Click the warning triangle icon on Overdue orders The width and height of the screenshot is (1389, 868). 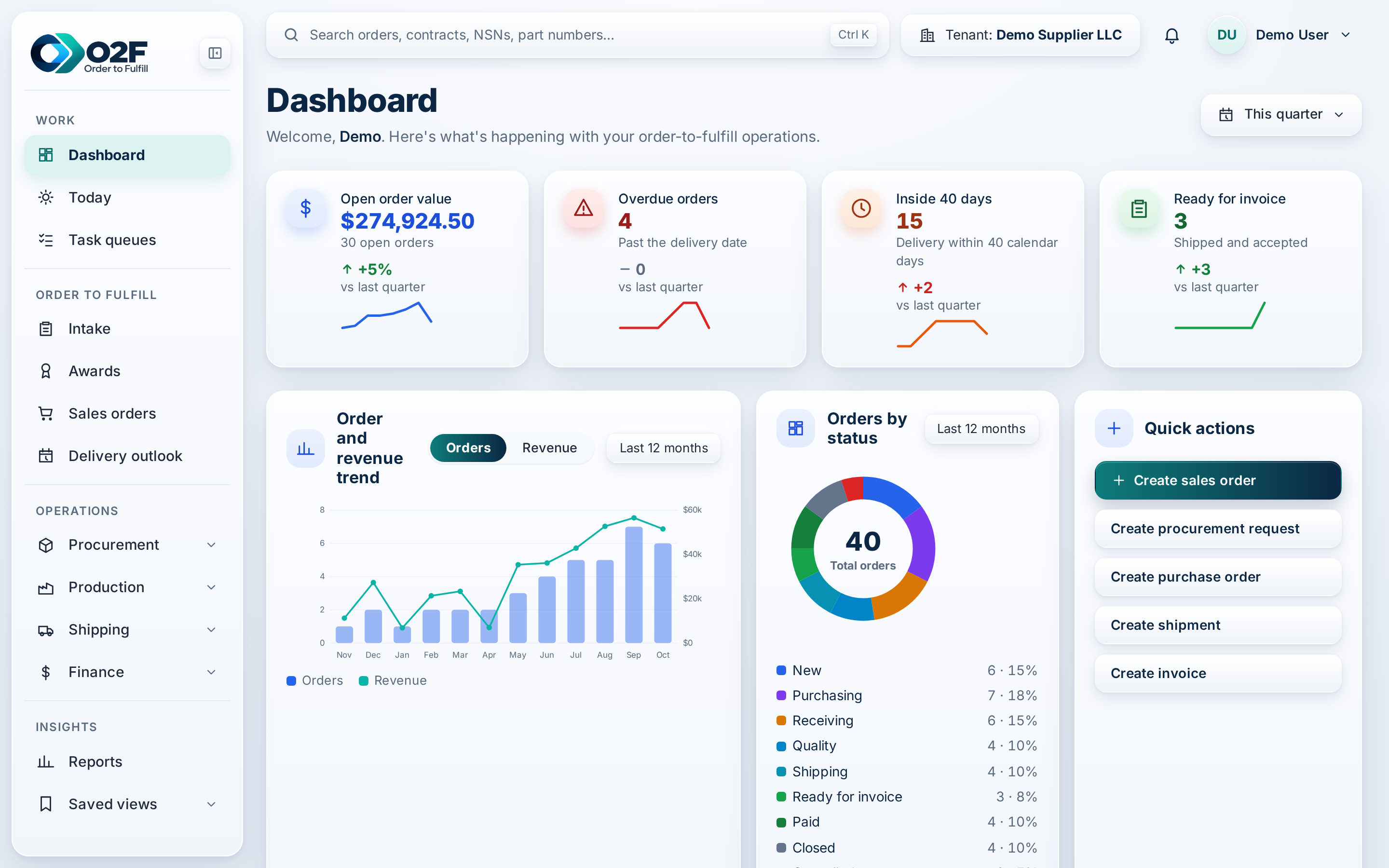583,208
